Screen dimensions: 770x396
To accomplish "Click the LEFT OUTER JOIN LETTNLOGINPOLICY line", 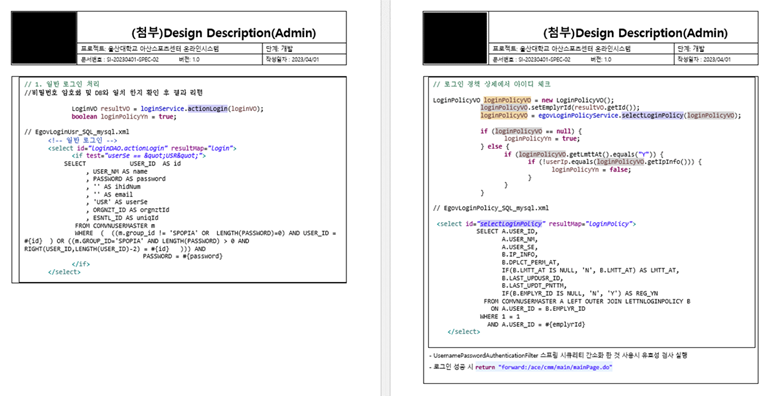I will point(587,301).
